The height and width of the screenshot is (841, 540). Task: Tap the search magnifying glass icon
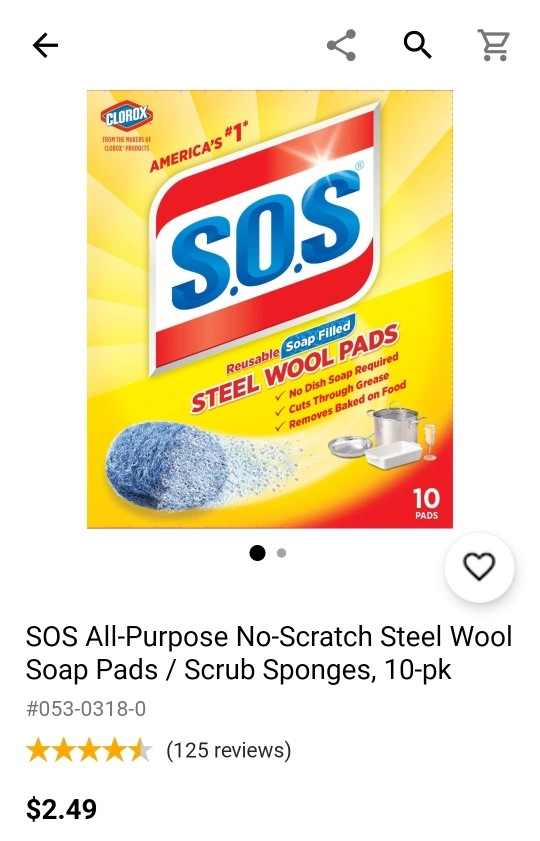click(x=418, y=45)
